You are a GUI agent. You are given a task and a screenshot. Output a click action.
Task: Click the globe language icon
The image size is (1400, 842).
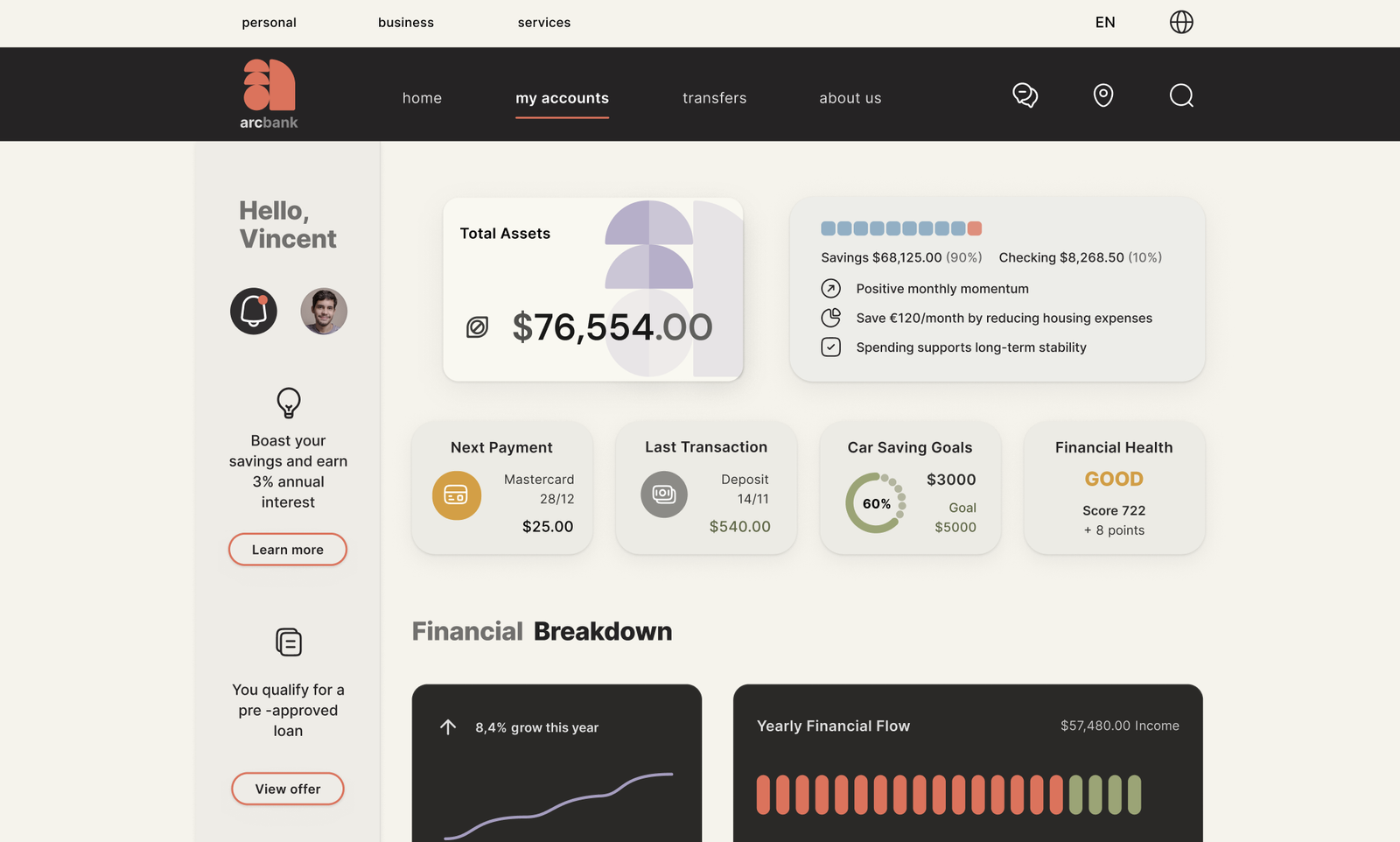(x=1181, y=22)
